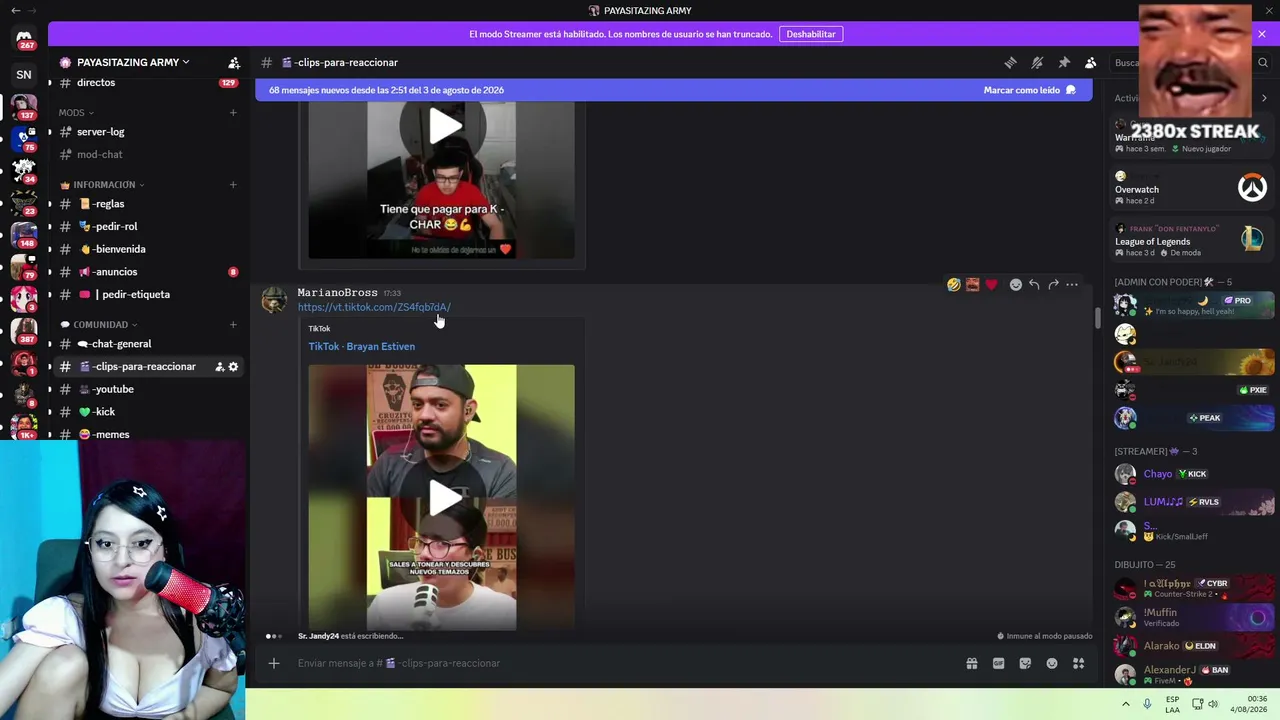The image size is (1280, 720).
Task: Open the League of Legends activity card
Action: tap(1191, 240)
